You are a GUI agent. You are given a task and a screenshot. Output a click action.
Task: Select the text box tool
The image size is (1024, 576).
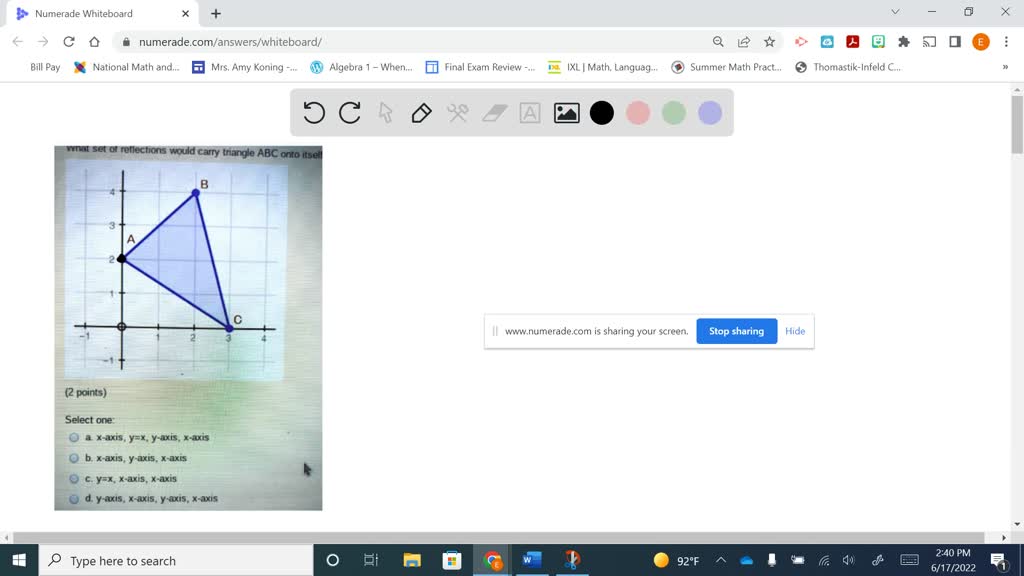530,113
